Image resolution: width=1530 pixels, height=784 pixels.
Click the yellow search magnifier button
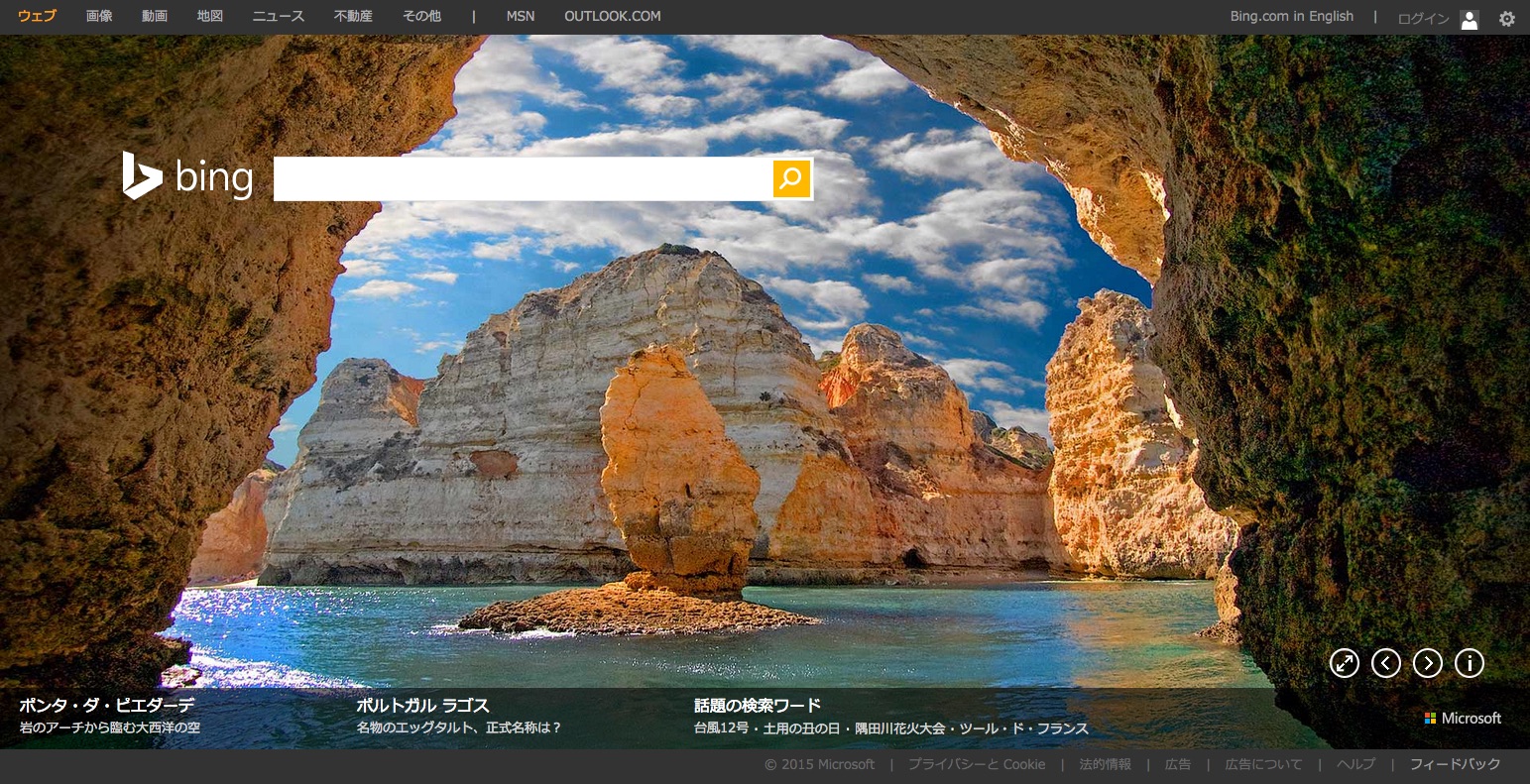(x=791, y=178)
